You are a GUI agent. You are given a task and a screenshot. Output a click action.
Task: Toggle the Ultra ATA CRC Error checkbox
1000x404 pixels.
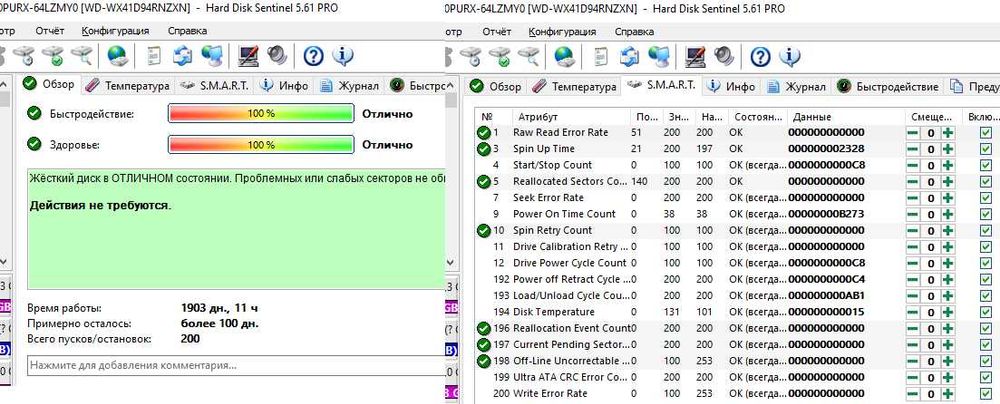(986, 377)
